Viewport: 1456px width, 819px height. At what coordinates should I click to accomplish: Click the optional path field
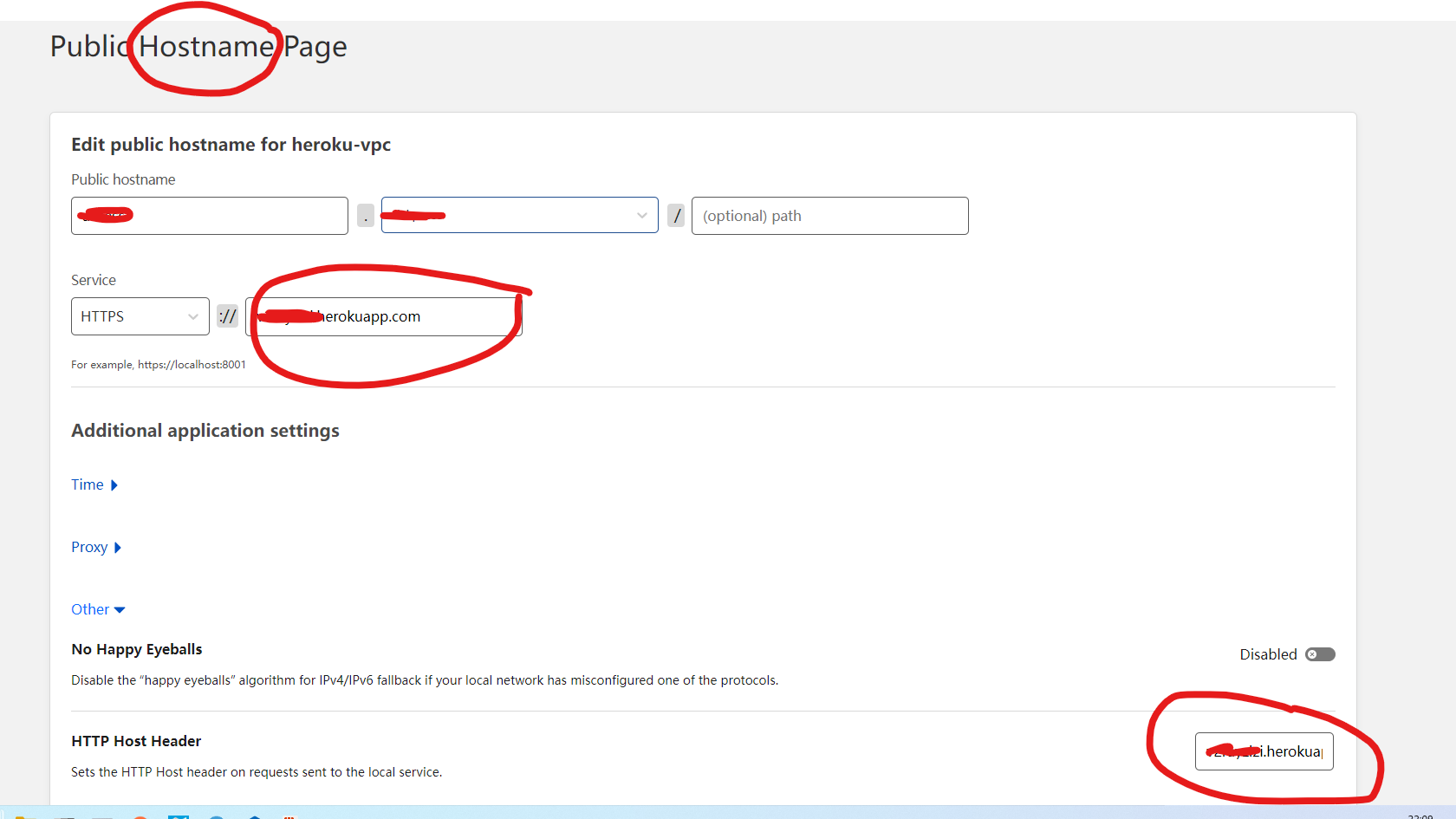[x=829, y=215]
